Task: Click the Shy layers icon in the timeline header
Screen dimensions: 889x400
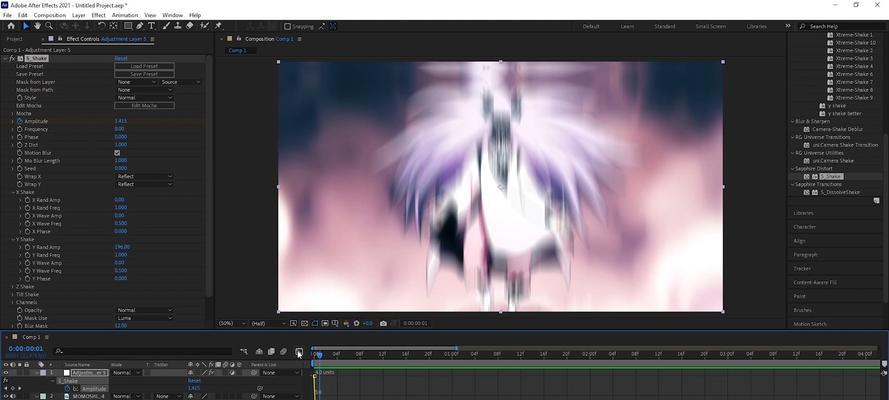Action: pyautogui.click(x=259, y=352)
